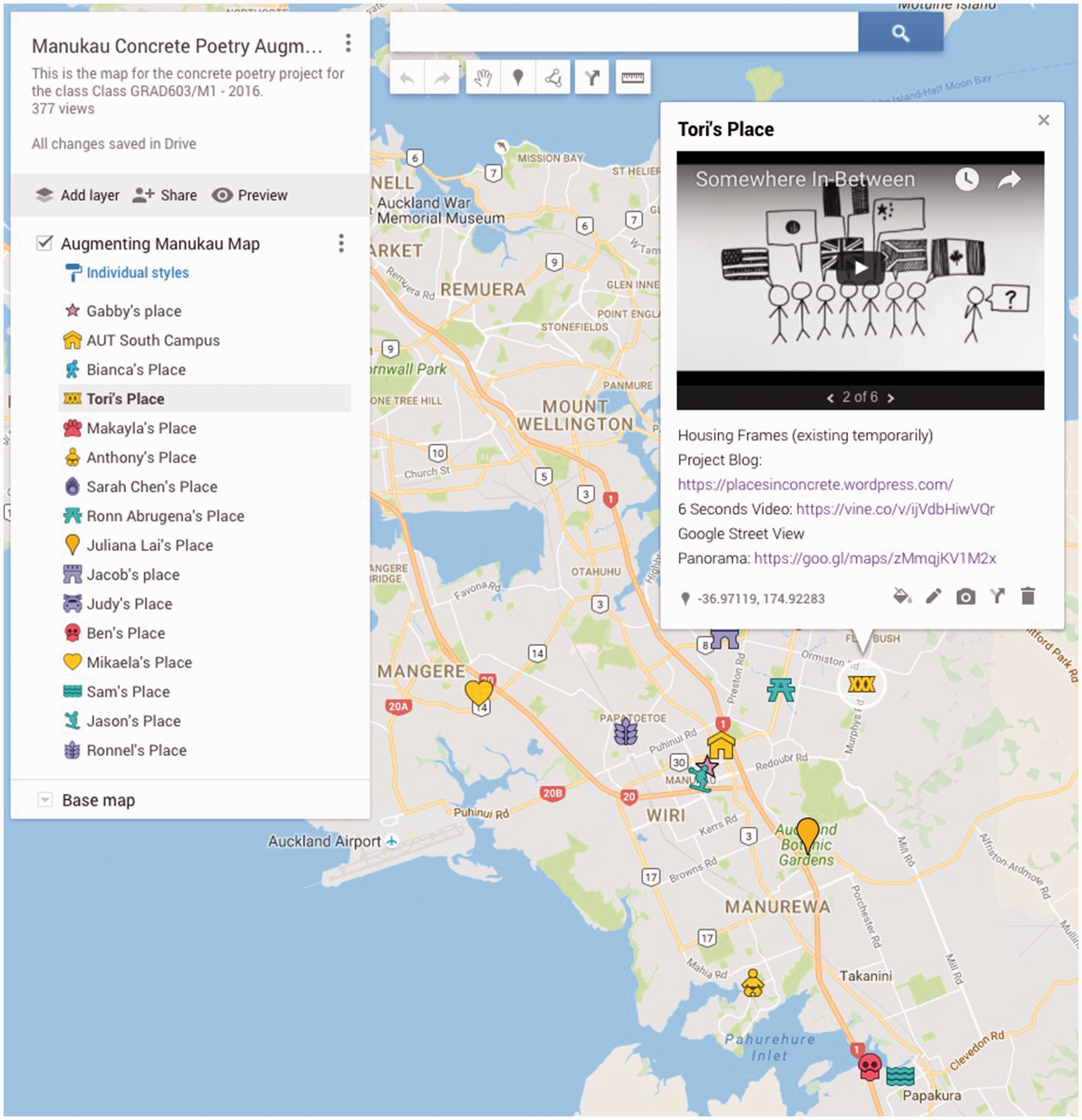Image resolution: width=1082 pixels, height=1120 pixels.
Task: Delete feature using the trash icon
Action: [x=1028, y=596]
